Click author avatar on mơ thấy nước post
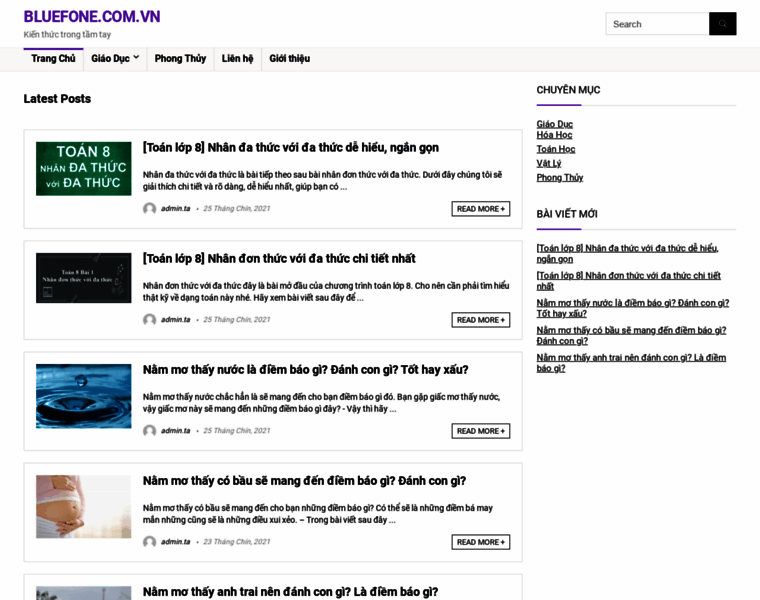Screen dimensions: 760x600 coord(149,430)
